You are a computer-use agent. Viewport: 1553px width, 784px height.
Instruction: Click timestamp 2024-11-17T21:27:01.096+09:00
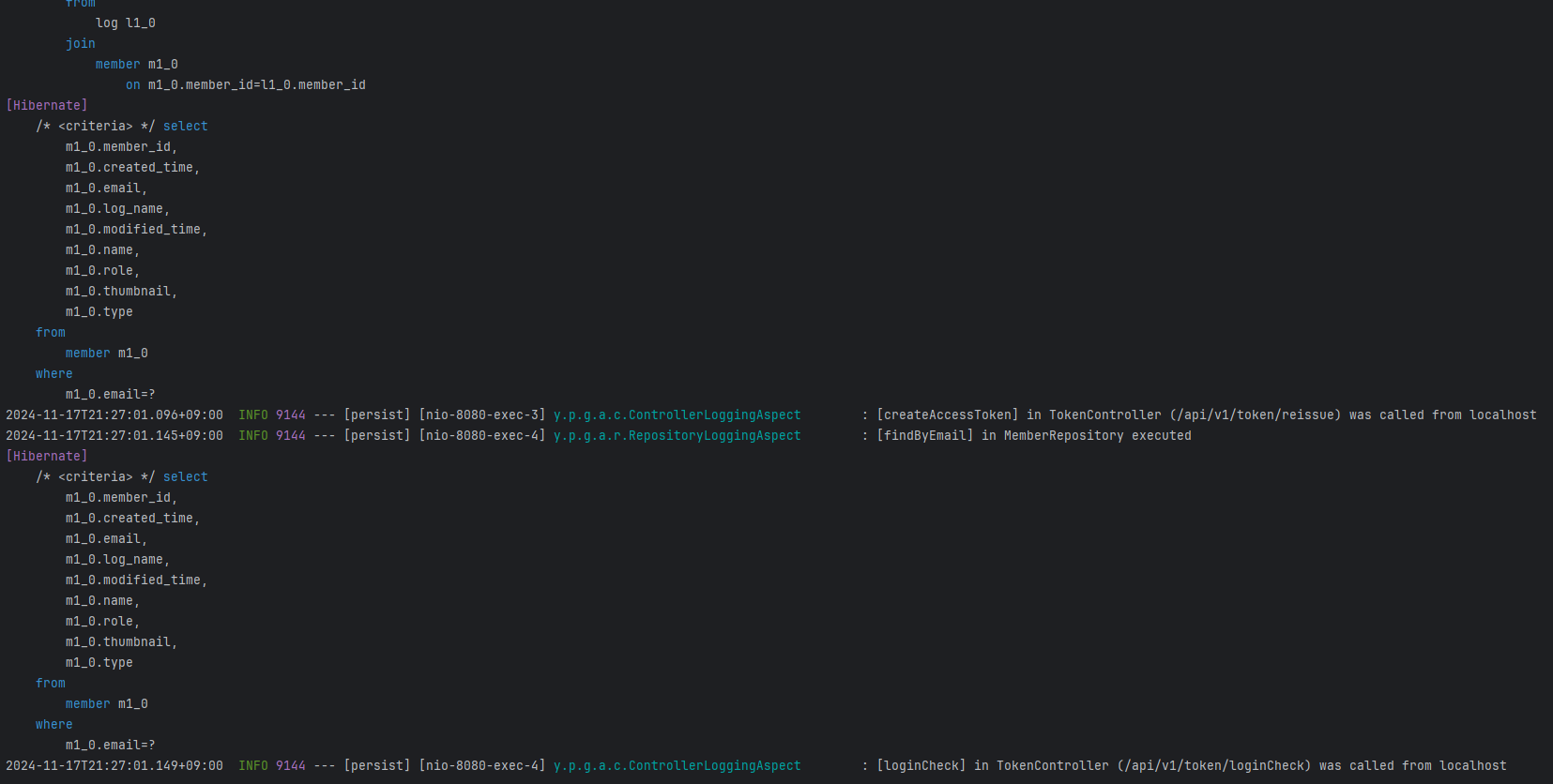click(x=114, y=415)
